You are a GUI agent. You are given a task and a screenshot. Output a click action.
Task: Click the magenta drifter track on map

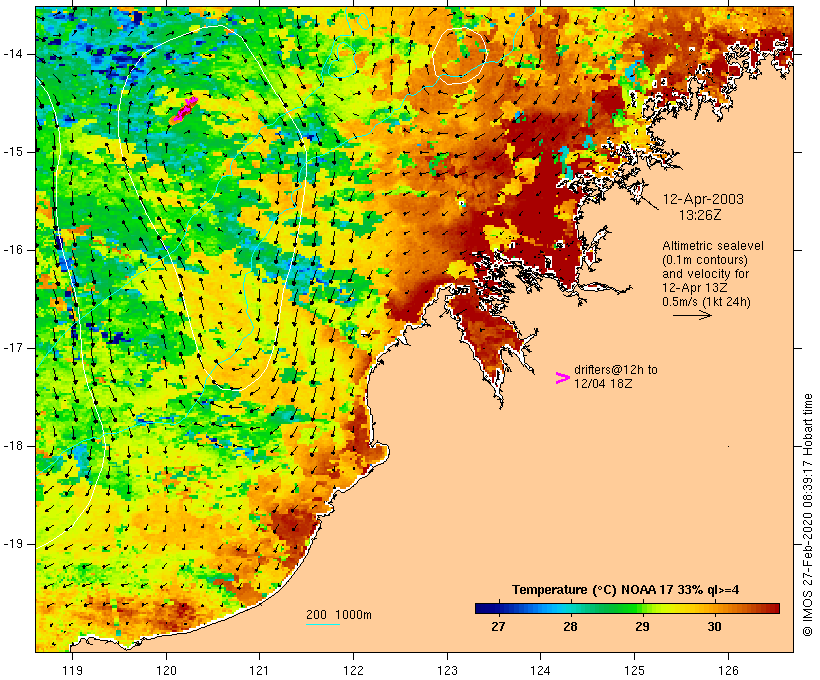point(185,109)
